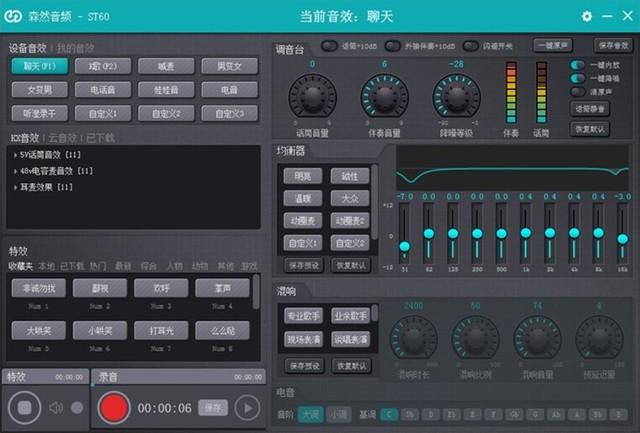Image resolution: width=640 pixels, height=433 pixels.
Task: Select the 电话音 device effect
Action: point(103,90)
